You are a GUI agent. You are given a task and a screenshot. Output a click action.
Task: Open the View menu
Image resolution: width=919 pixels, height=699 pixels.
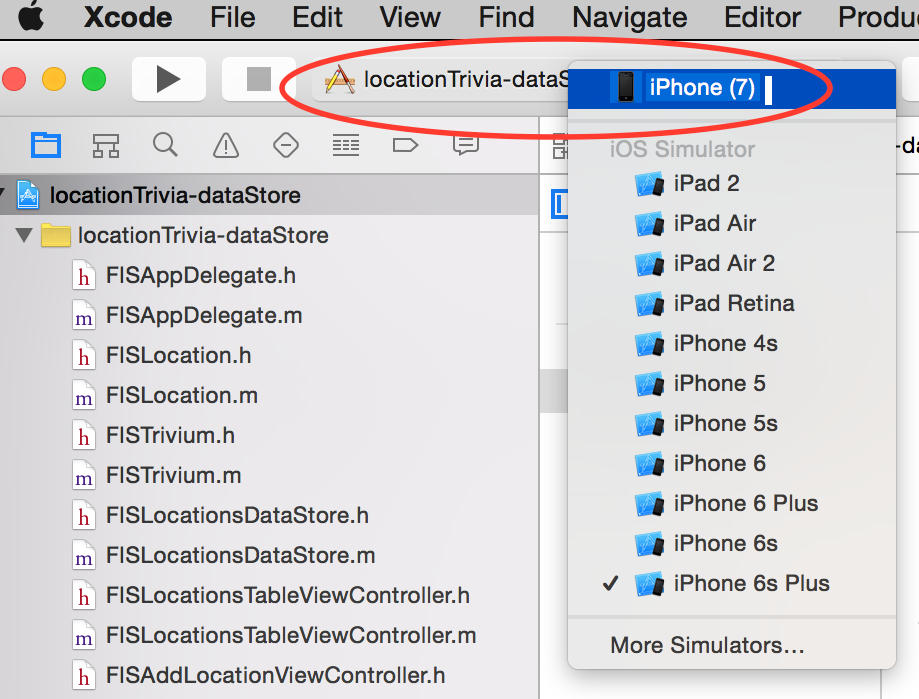click(x=410, y=17)
